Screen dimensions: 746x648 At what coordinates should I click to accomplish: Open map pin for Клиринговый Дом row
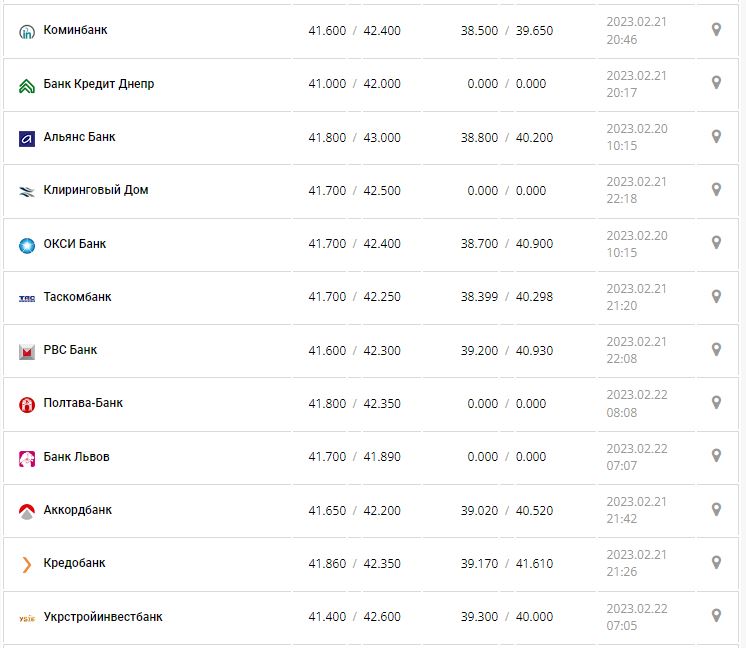716,189
